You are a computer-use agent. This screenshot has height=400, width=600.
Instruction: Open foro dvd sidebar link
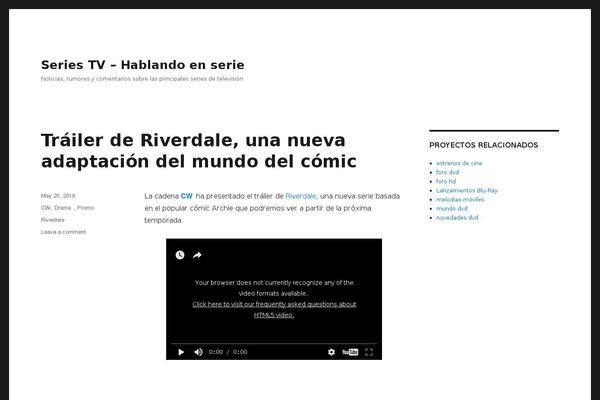[447, 172]
